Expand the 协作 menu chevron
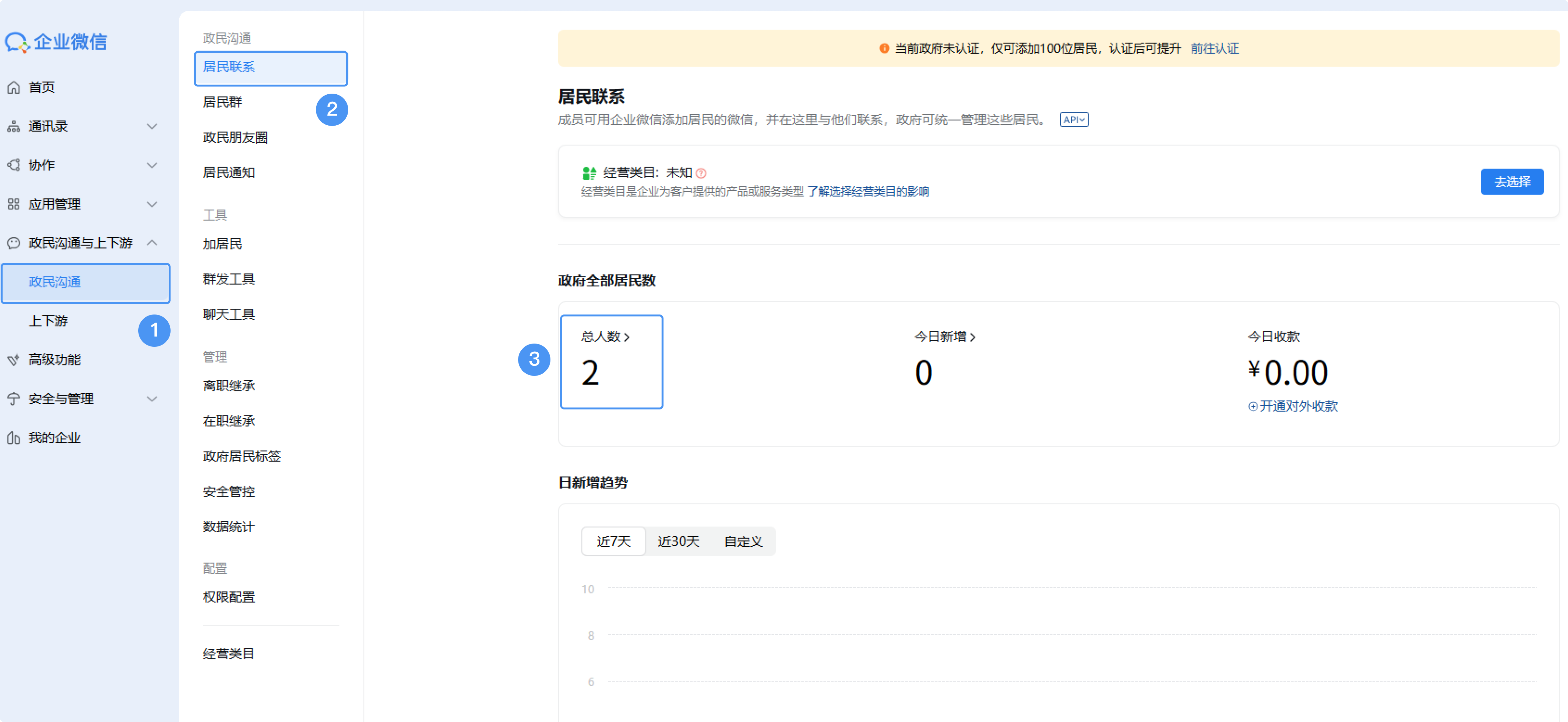Screen dimensions: 1568x722 [x=152, y=165]
